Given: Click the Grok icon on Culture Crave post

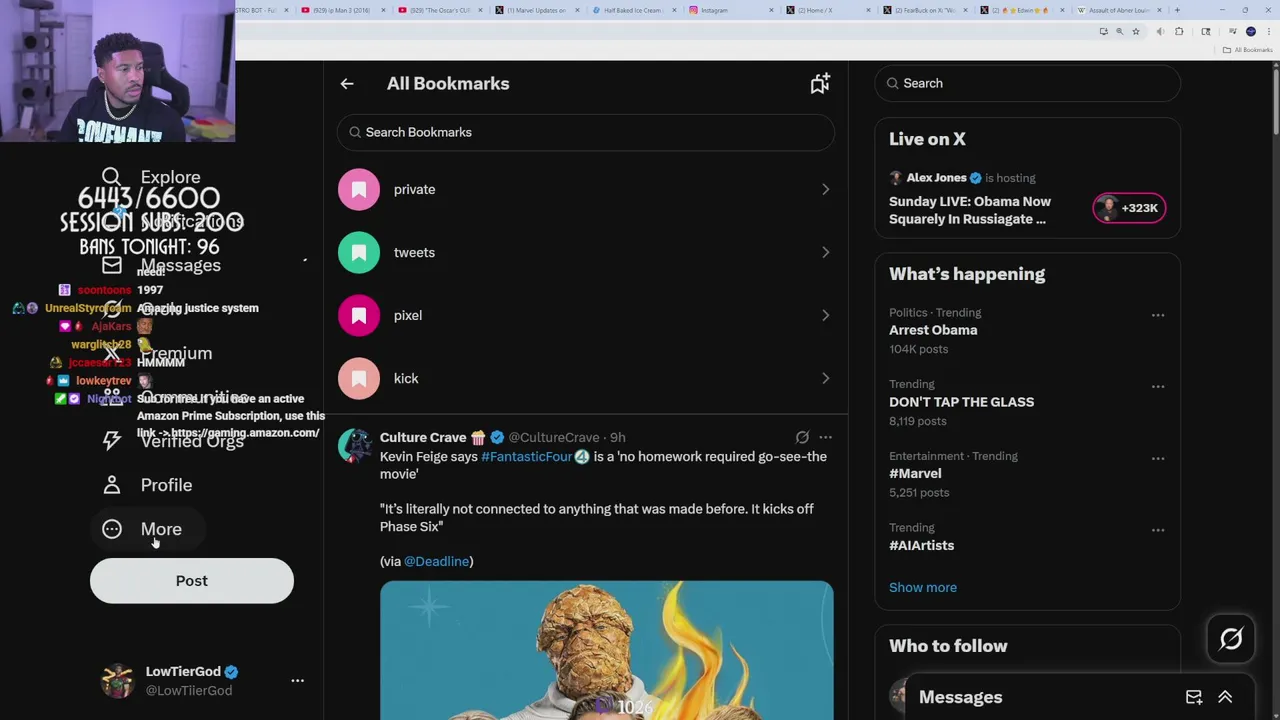Looking at the screenshot, I should tap(802, 437).
